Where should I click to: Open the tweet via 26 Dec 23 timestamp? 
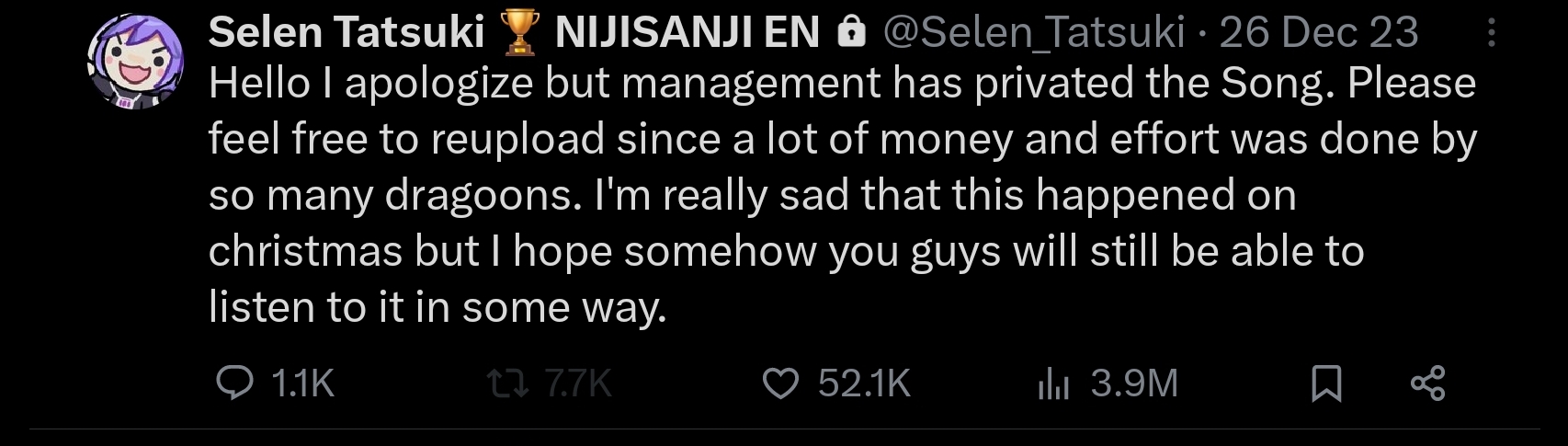pos(1318,33)
